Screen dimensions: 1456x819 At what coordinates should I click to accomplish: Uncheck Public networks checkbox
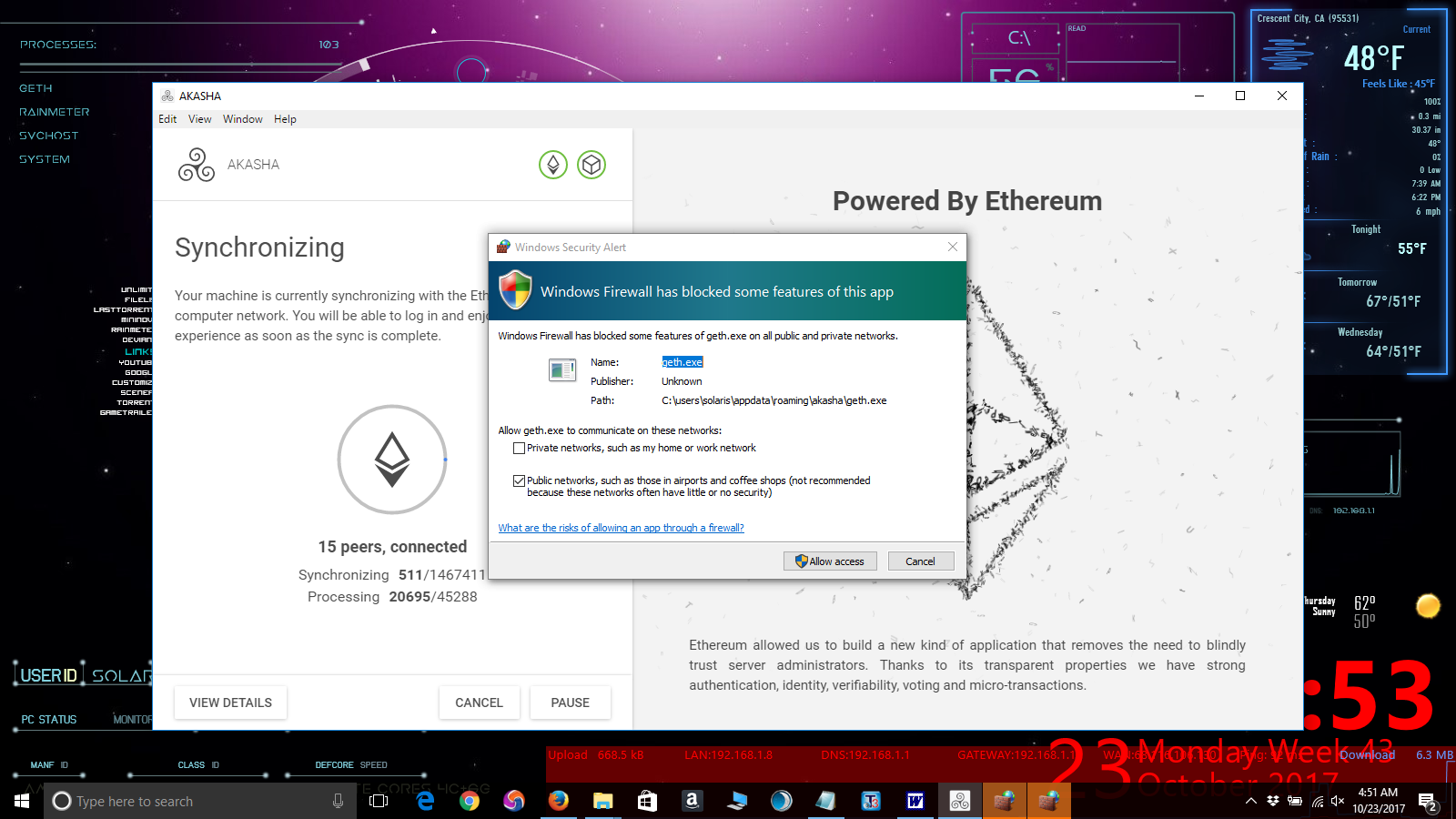pos(519,480)
